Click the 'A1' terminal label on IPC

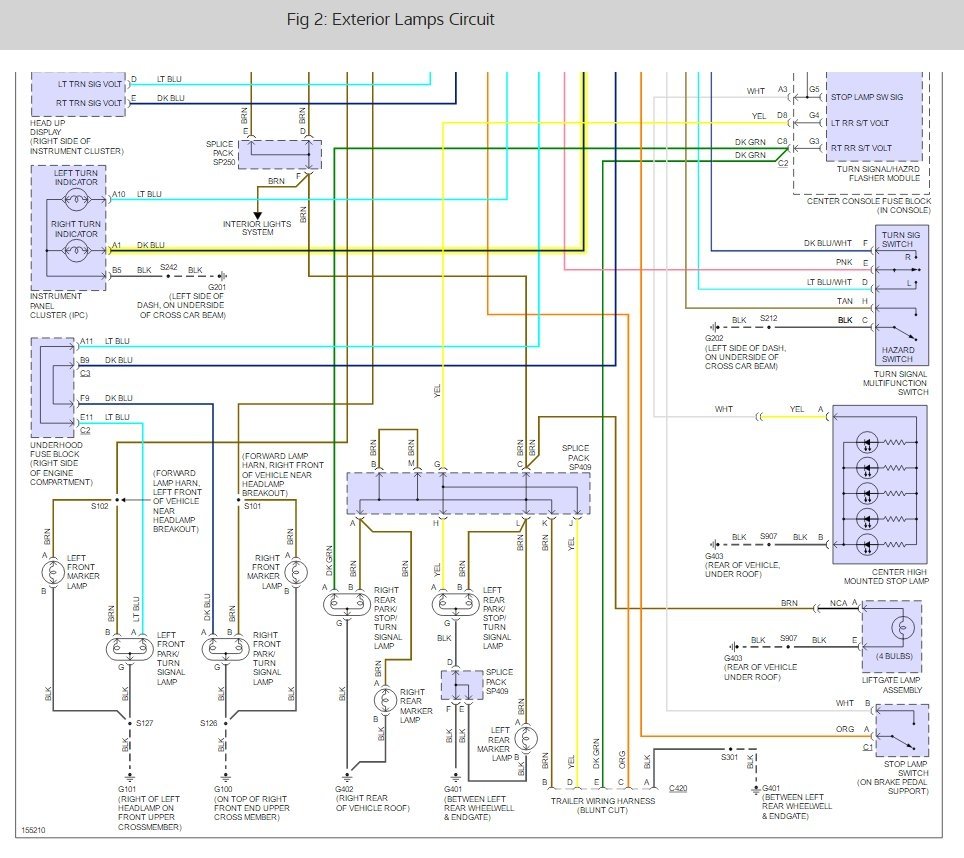coord(116,245)
